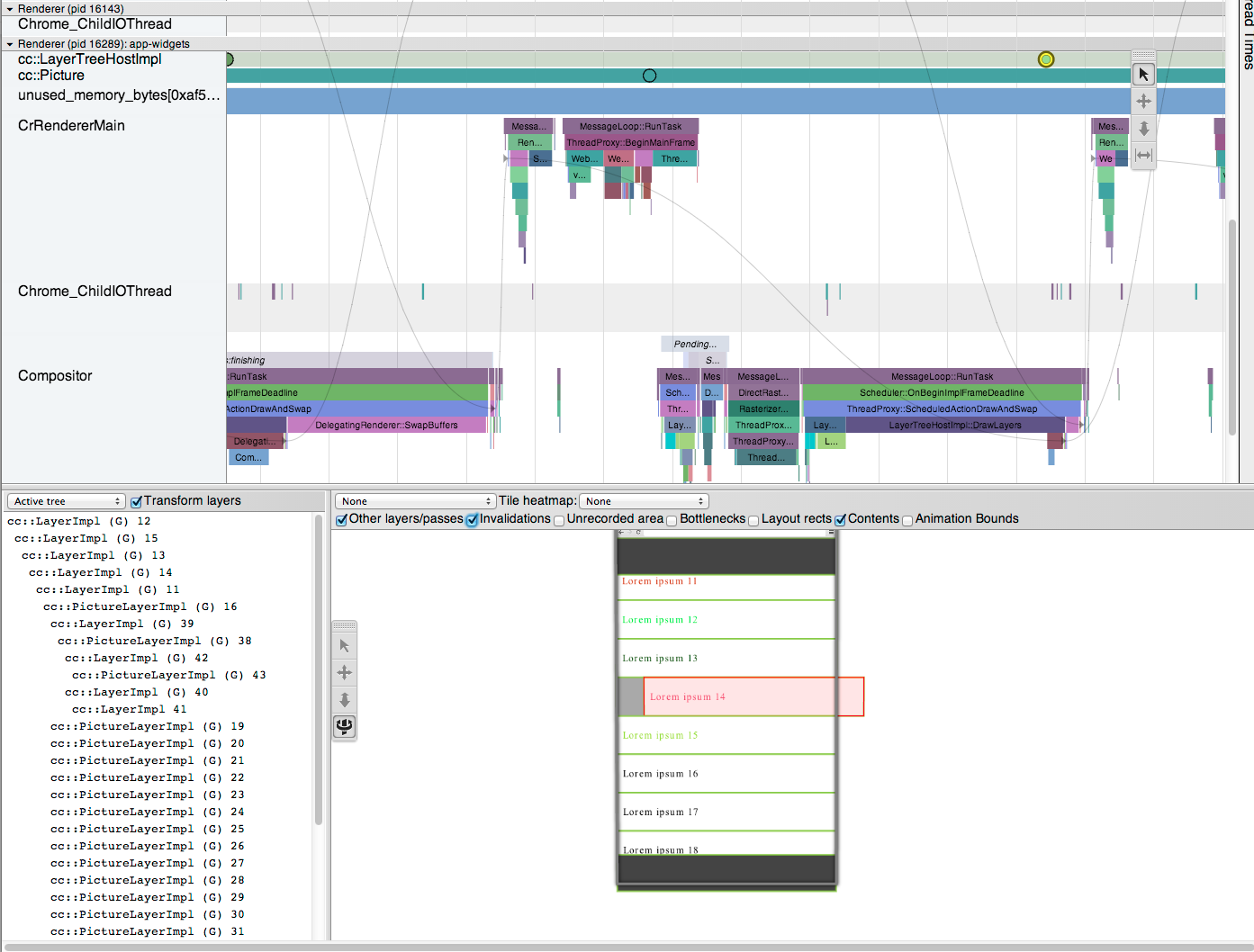
Task: Select the layer viewer arrow tool
Action: [344, 646]
